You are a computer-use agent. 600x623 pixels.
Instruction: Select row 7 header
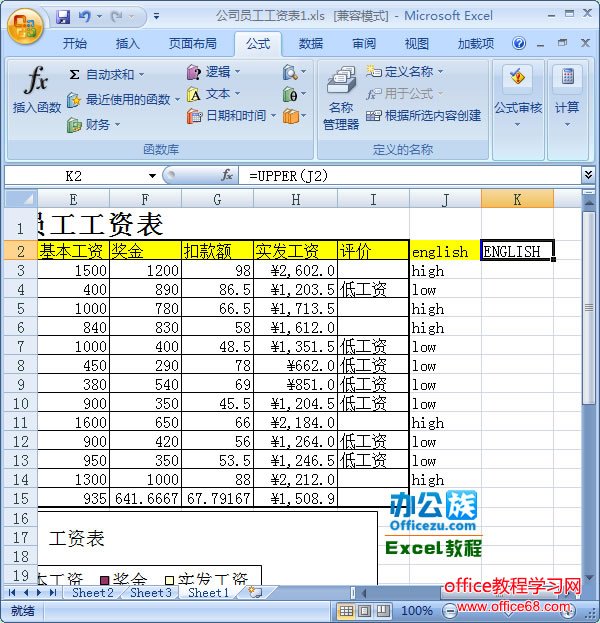[21, 346]
